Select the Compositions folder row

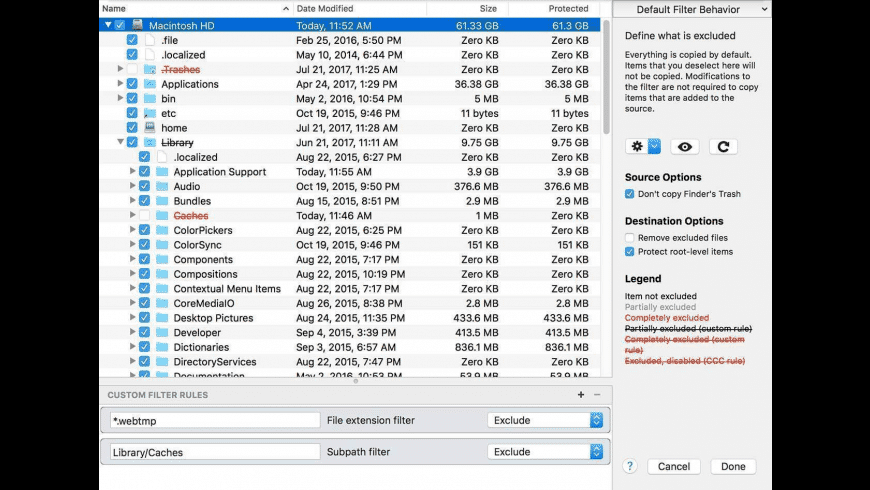[x=350, y=274]
